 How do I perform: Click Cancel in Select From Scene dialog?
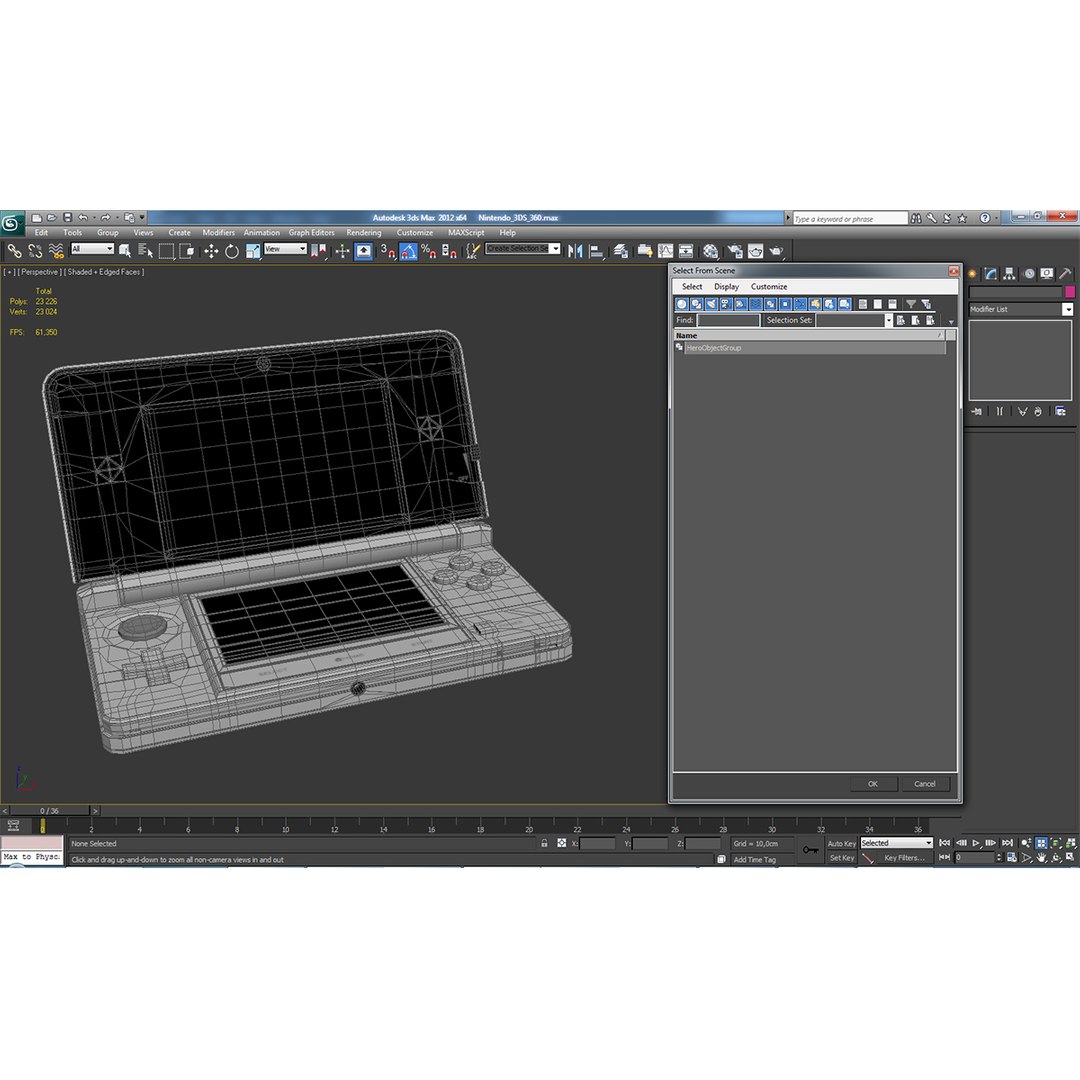click(x=925, y=784)
